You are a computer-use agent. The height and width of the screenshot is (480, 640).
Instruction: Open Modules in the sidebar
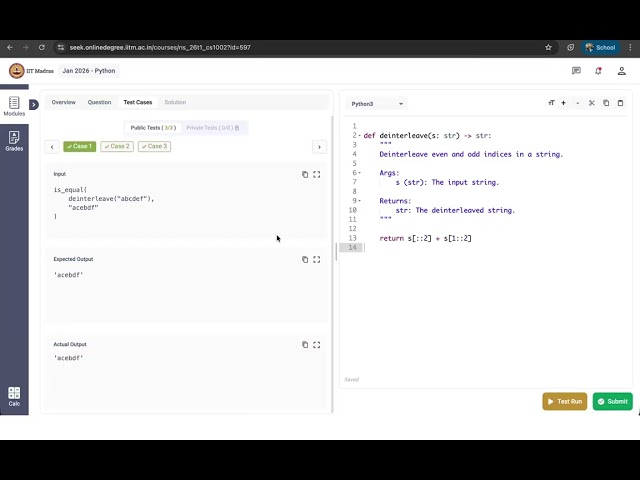(x=14, y=107)
